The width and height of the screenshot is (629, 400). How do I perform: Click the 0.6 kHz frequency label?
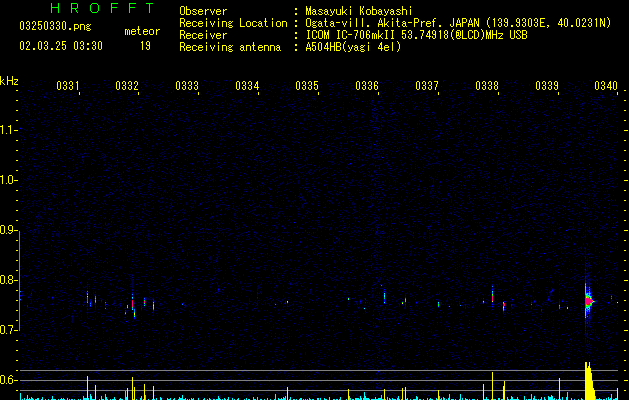point(8,380)
